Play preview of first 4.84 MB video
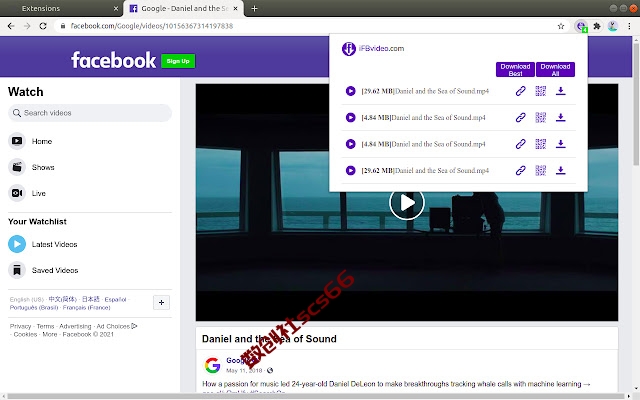The width and height of the screenshot is (640, 400). (x=350, y=118)
